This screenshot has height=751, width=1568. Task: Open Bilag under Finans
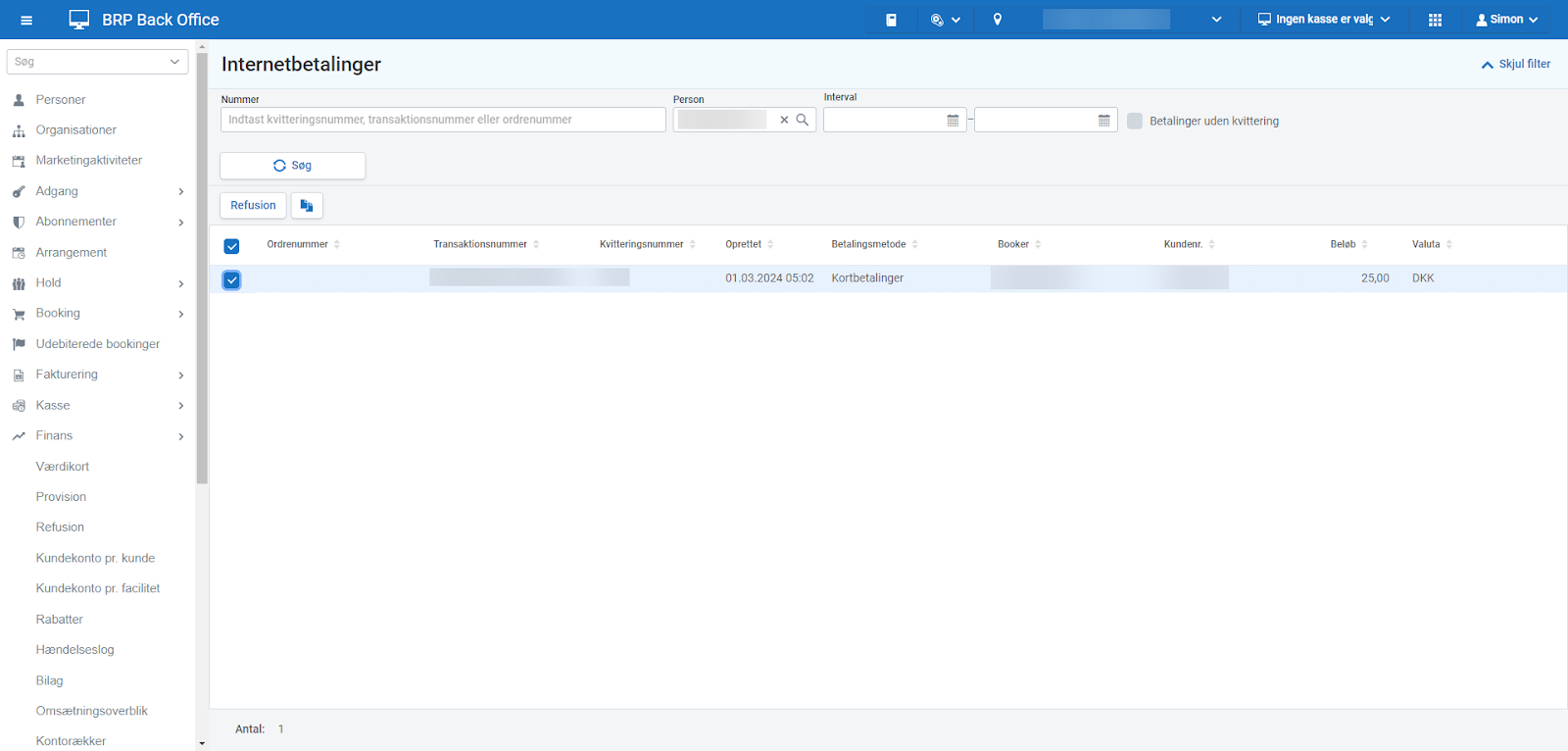click(49, 680)
